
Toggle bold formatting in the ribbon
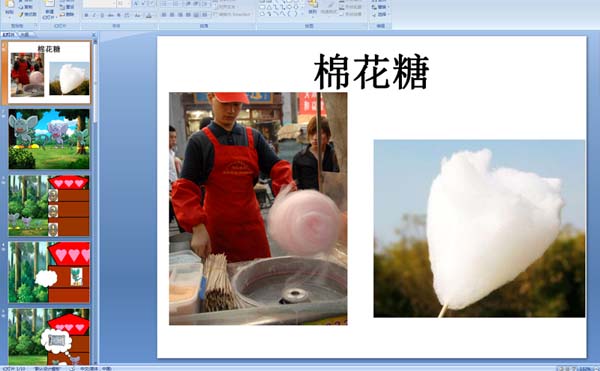coord(86,15)
